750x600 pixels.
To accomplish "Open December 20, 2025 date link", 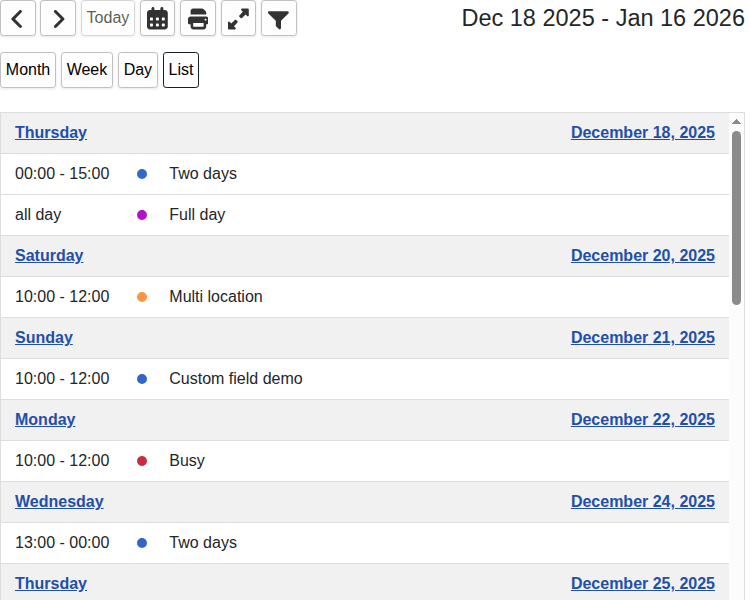I will tap(642, 256).
